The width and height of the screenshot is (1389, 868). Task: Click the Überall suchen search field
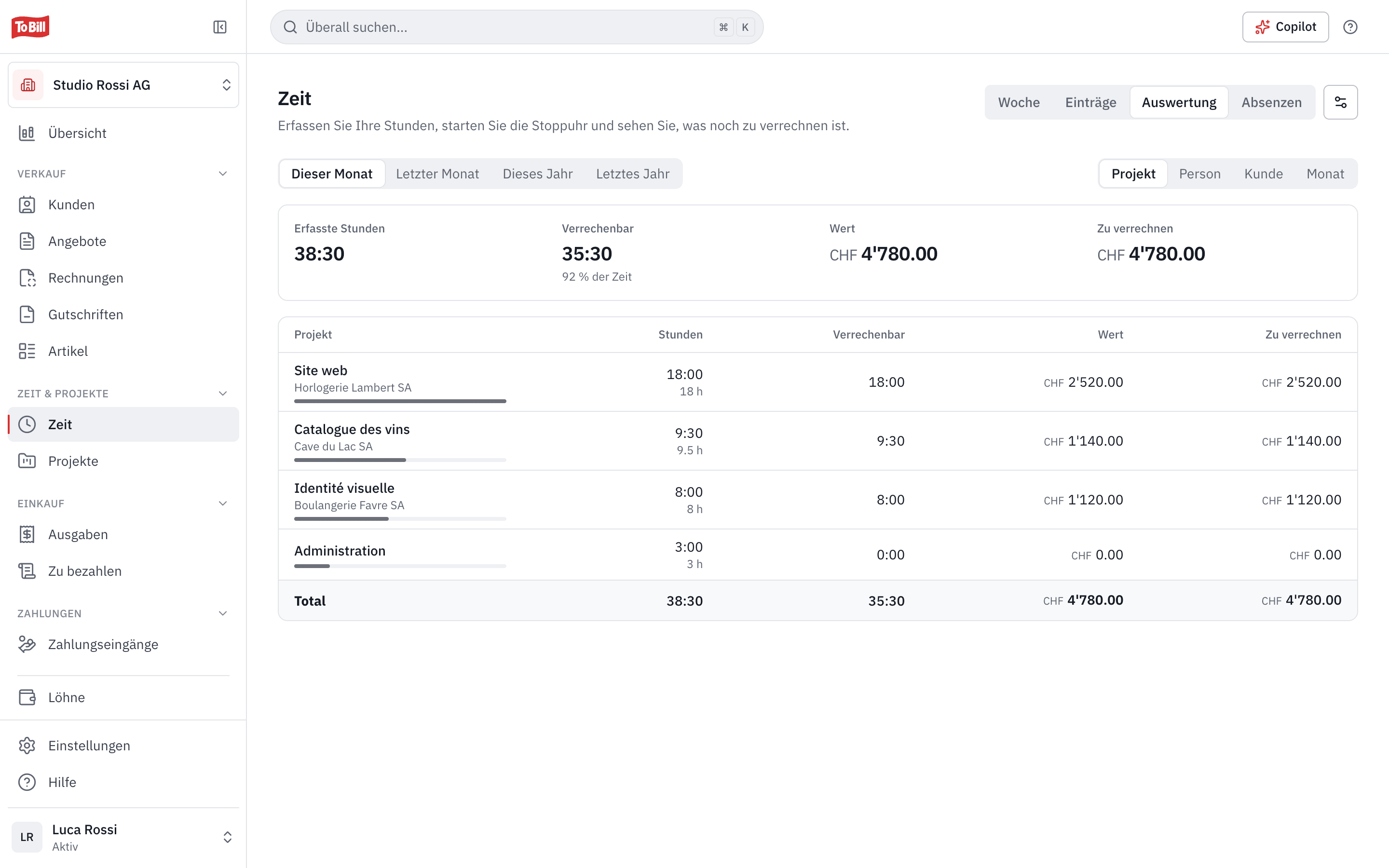coord(517,27)
